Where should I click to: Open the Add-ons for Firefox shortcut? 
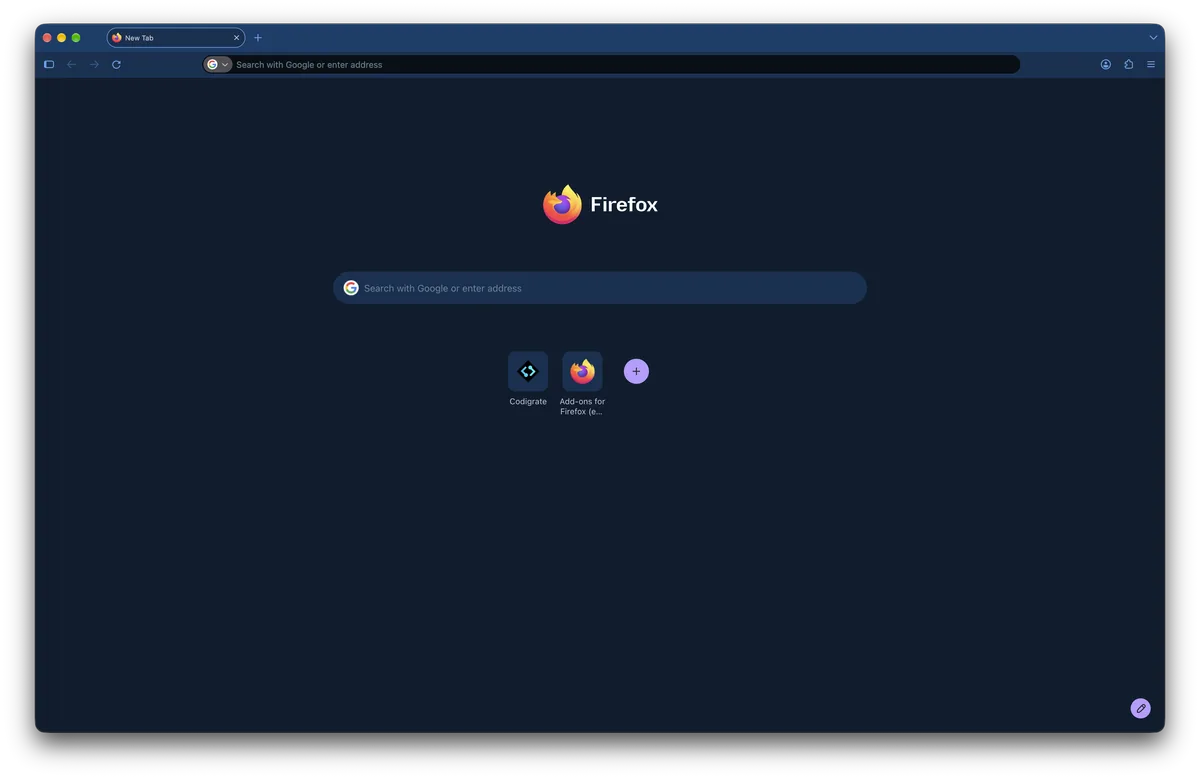(582, 371)
